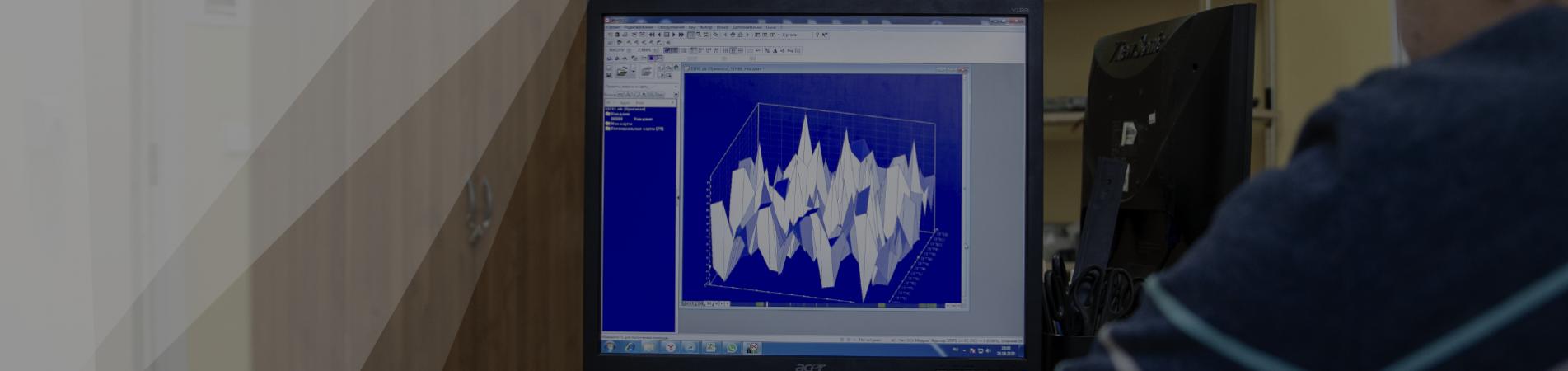Open the red Y browser taskbar icon

click(670, 347)
